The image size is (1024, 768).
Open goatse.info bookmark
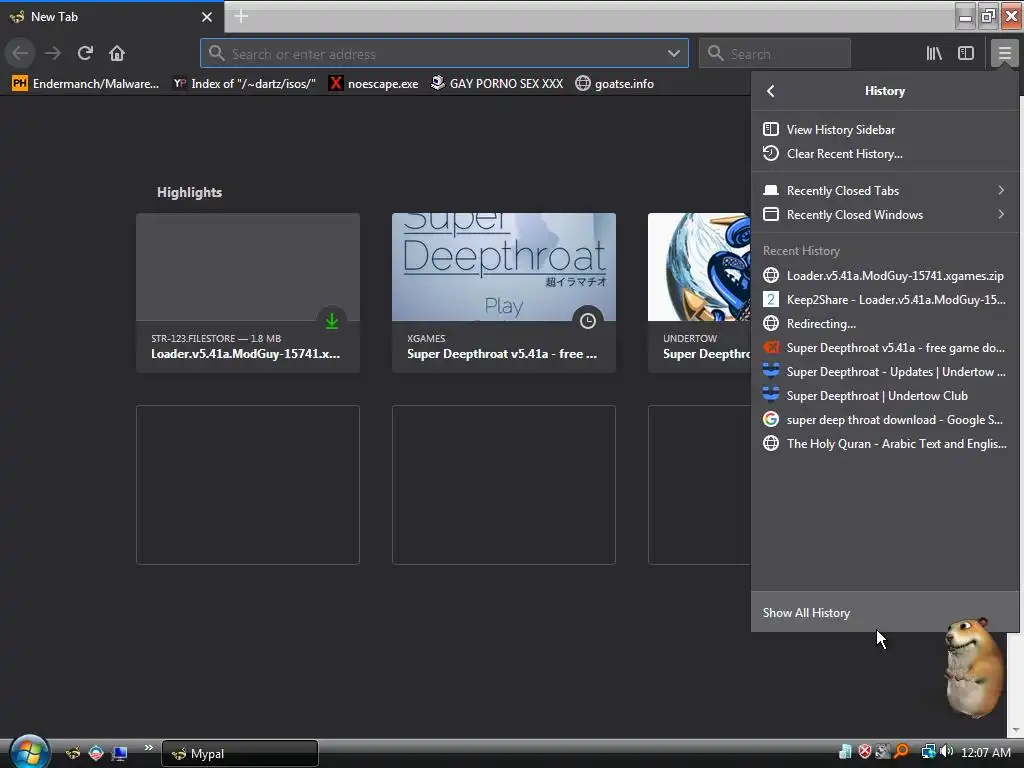point(615,84)
